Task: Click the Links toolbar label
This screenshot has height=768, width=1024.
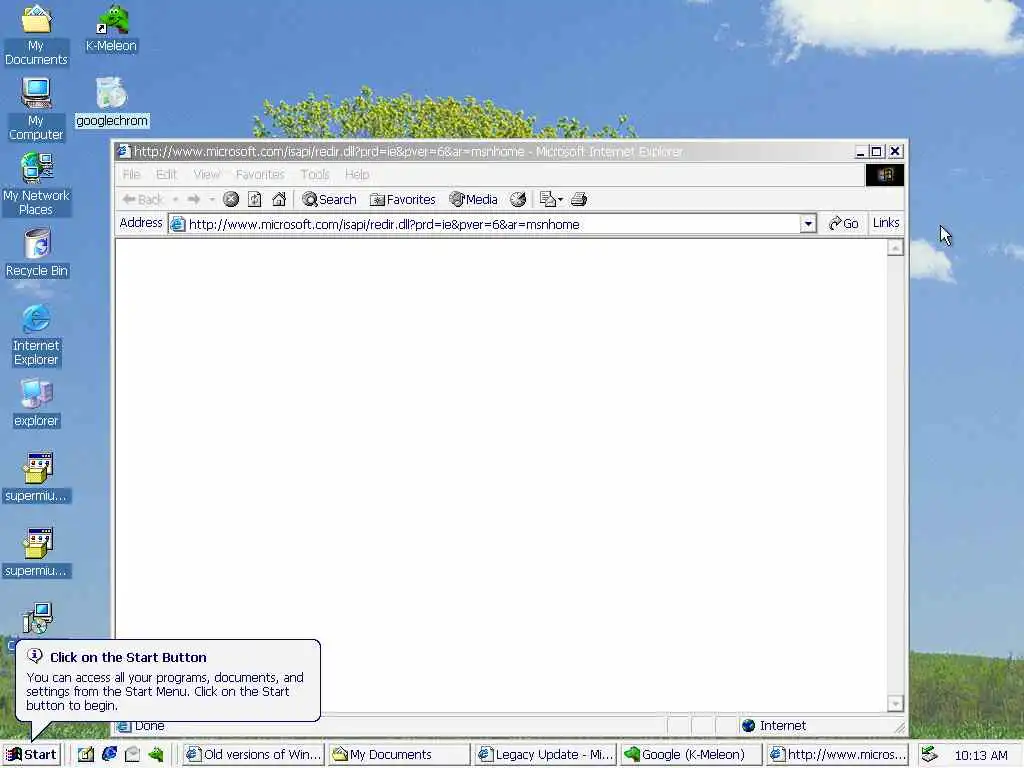Action: pos(886,223)
